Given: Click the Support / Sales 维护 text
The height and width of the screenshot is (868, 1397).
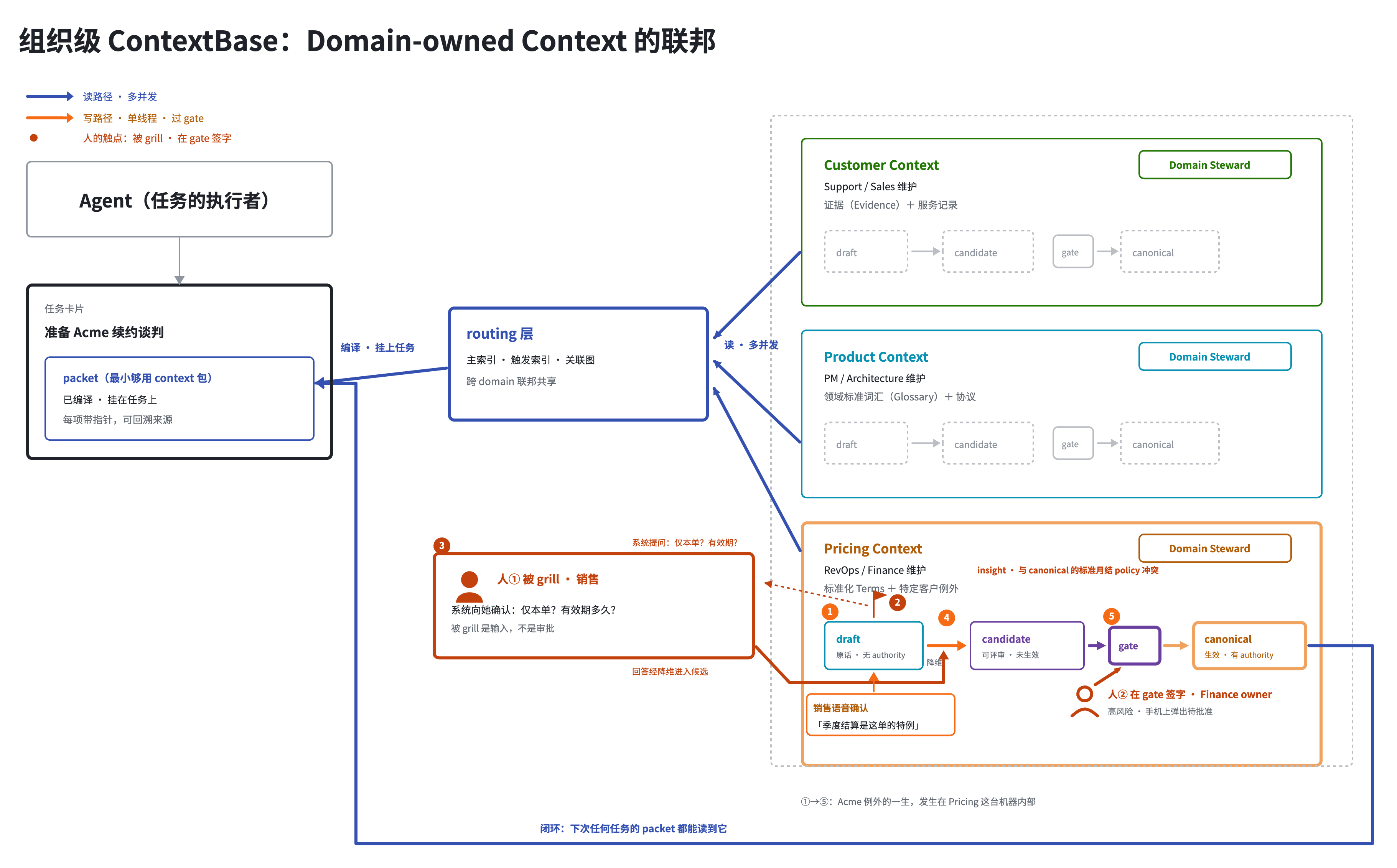Looking at the screenshot, I should pos(870,186).
